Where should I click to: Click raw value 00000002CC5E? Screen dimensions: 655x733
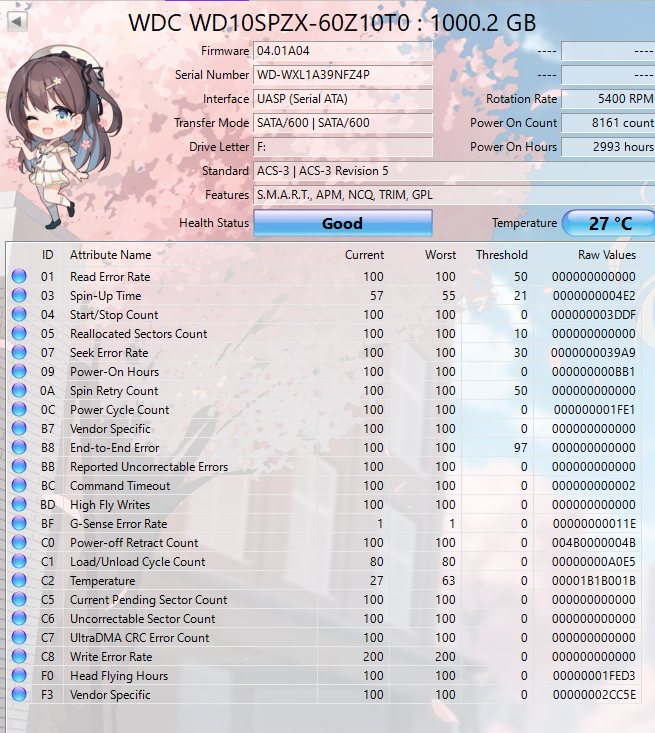coord(594,695)
